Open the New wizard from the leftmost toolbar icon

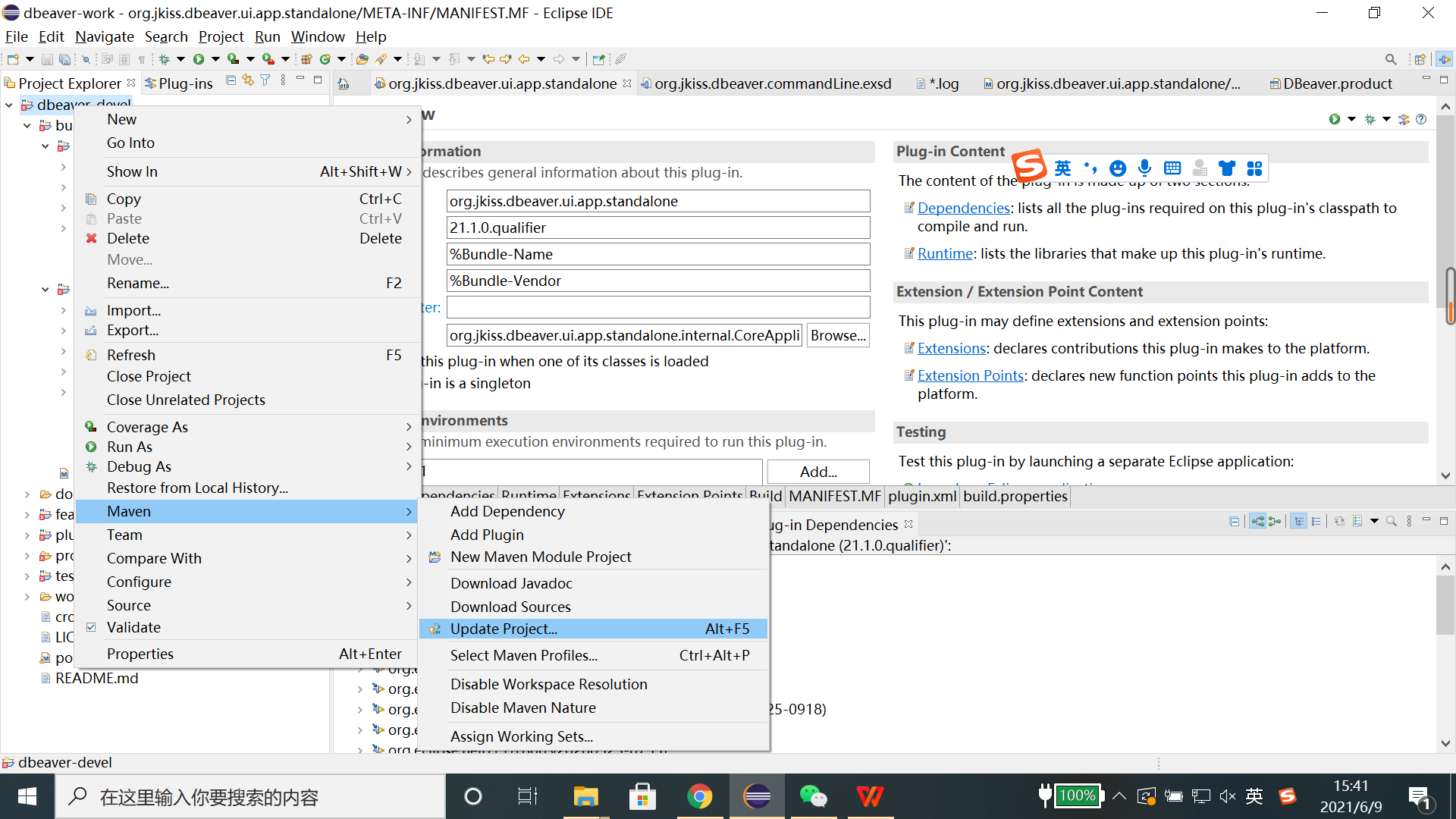pos(12,58)
